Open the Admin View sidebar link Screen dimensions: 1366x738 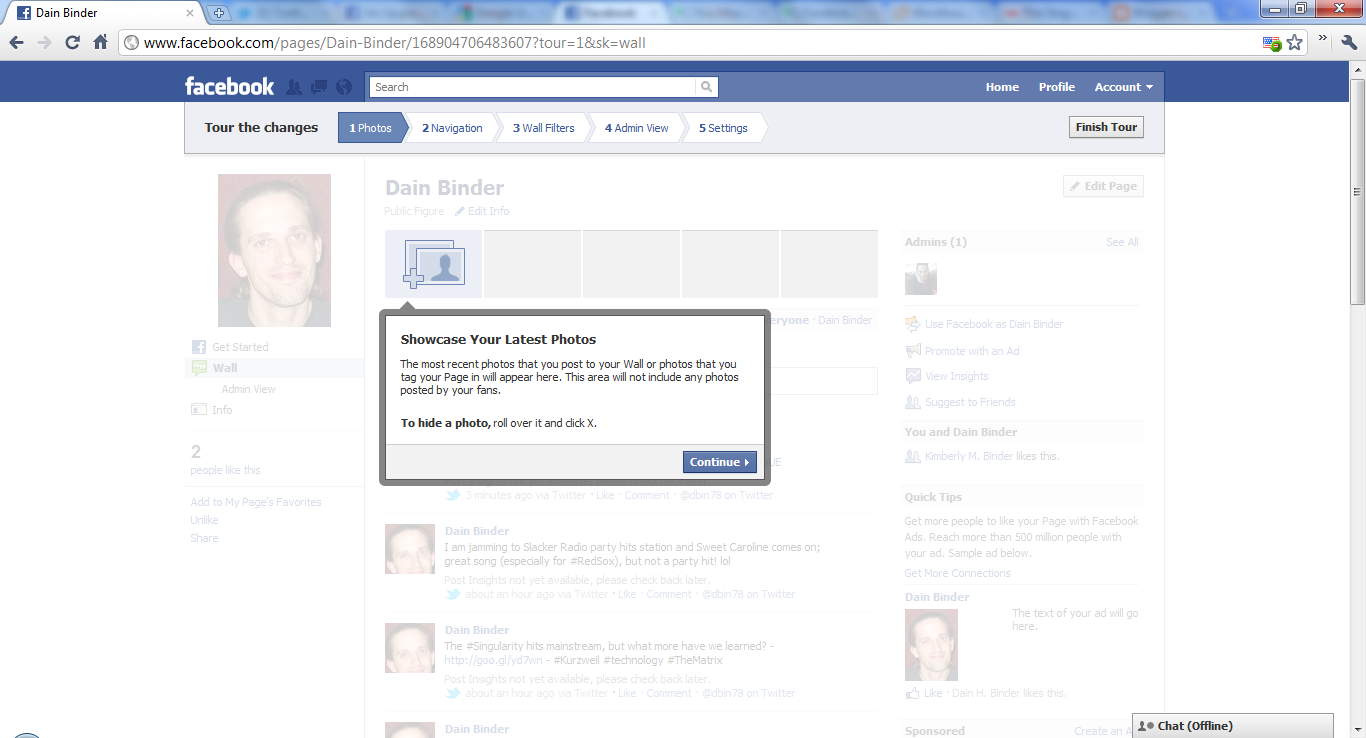249,389
